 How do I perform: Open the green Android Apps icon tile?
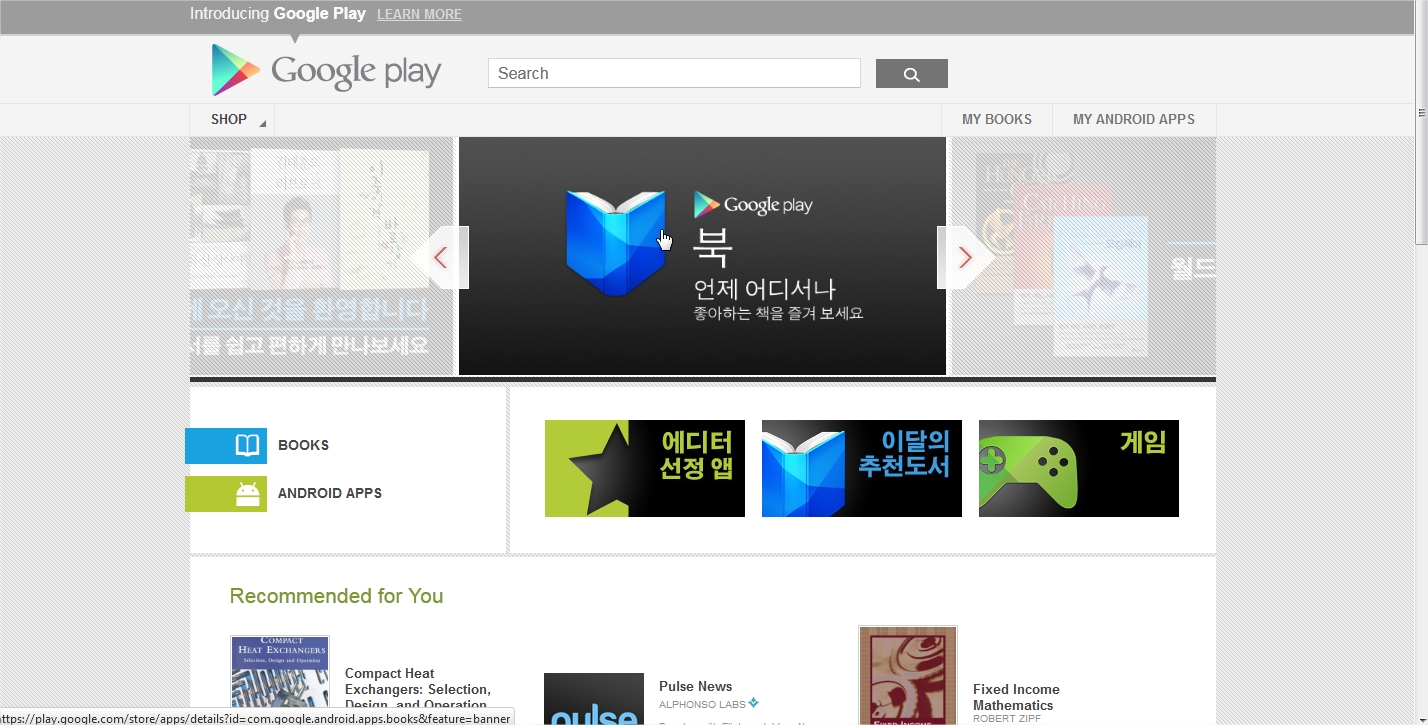(x=226, y=494)
